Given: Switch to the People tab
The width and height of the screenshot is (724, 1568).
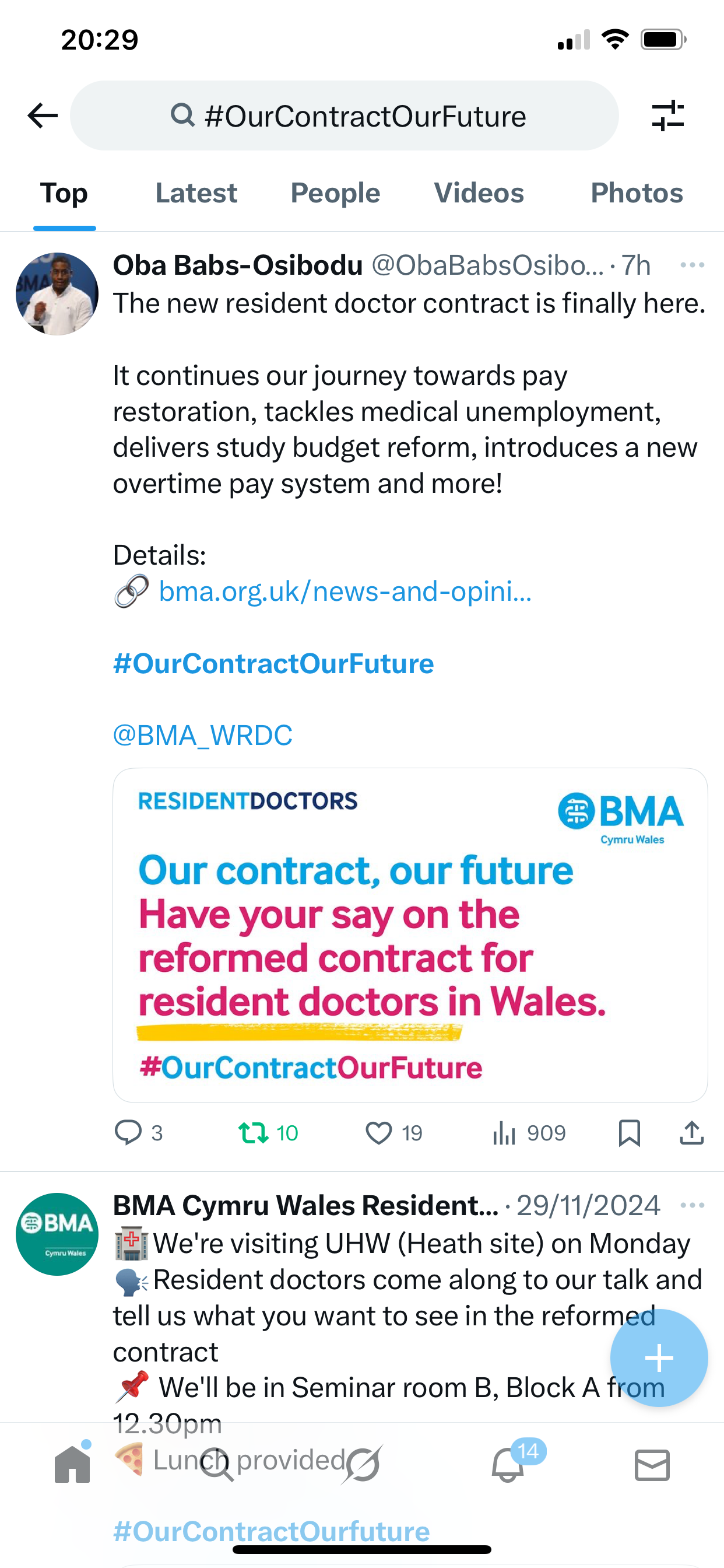Looking at the screenshot, I should [335, 193].
